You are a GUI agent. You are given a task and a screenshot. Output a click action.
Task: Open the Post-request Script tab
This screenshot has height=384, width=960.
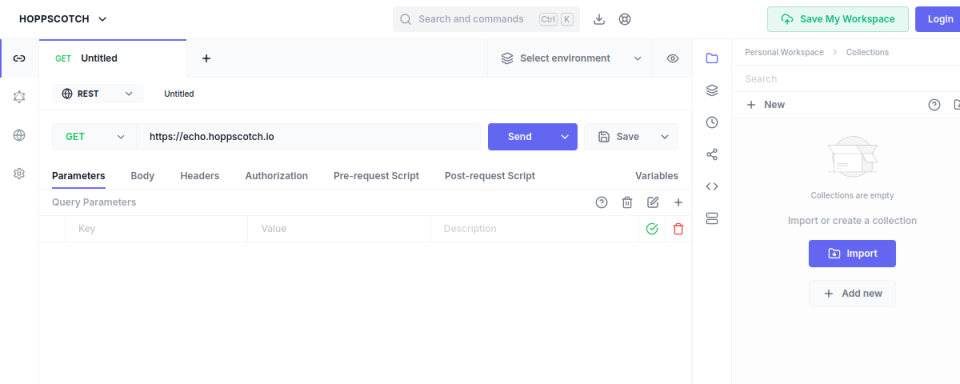pos(490,176)
